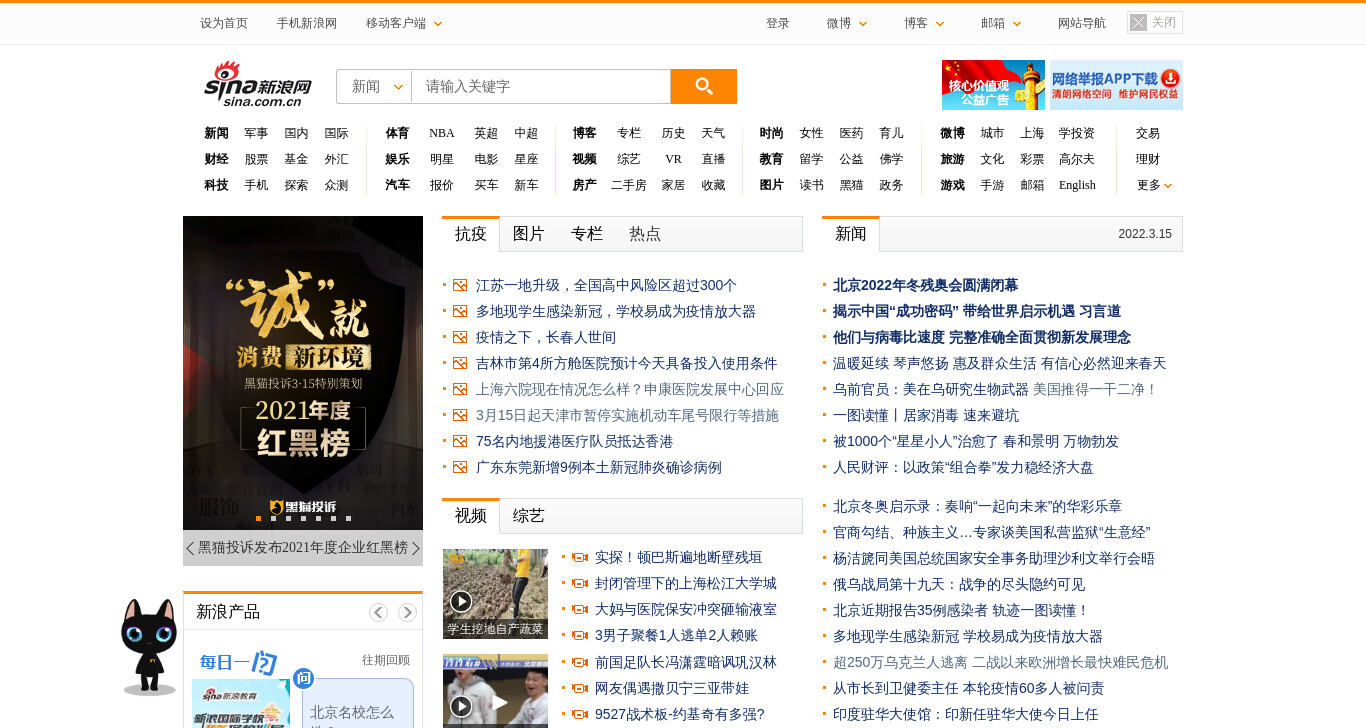Click image icon beside 疫情之下，长春人世间

[460, 337]
